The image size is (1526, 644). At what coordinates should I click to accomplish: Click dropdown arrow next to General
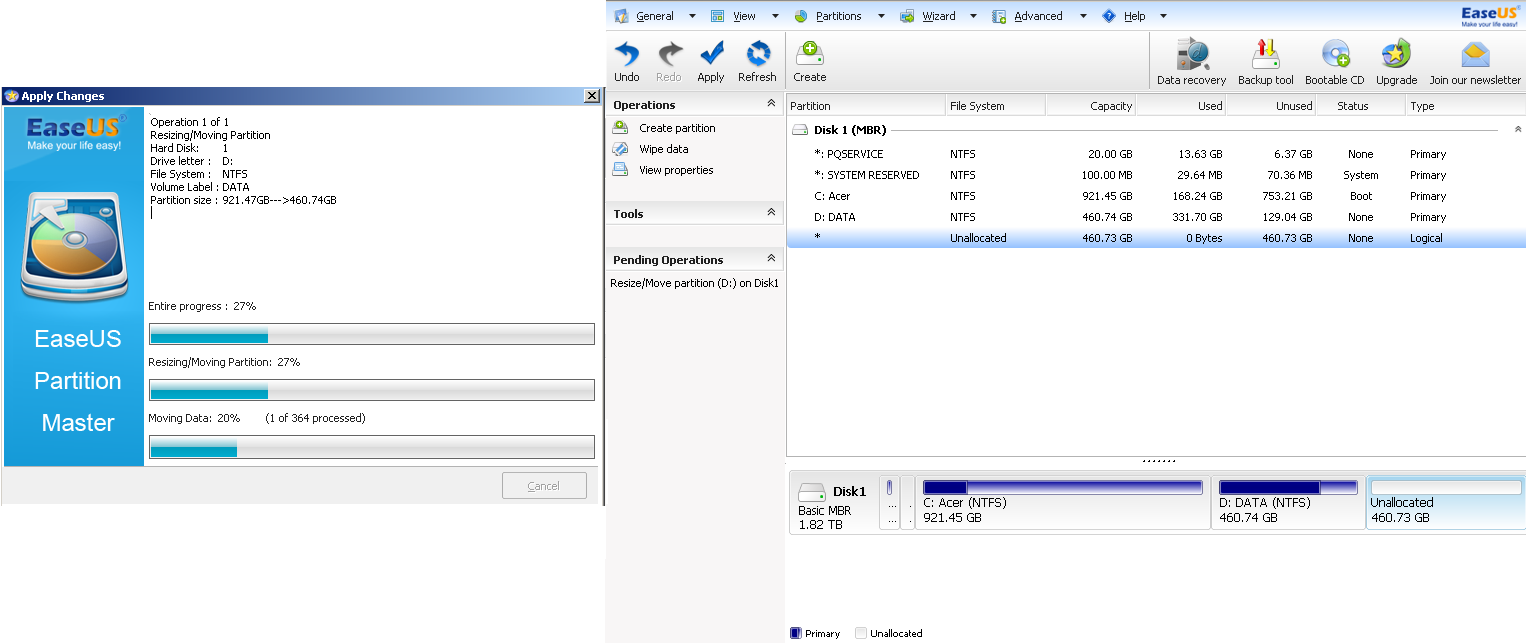click(x=692, y=16)
